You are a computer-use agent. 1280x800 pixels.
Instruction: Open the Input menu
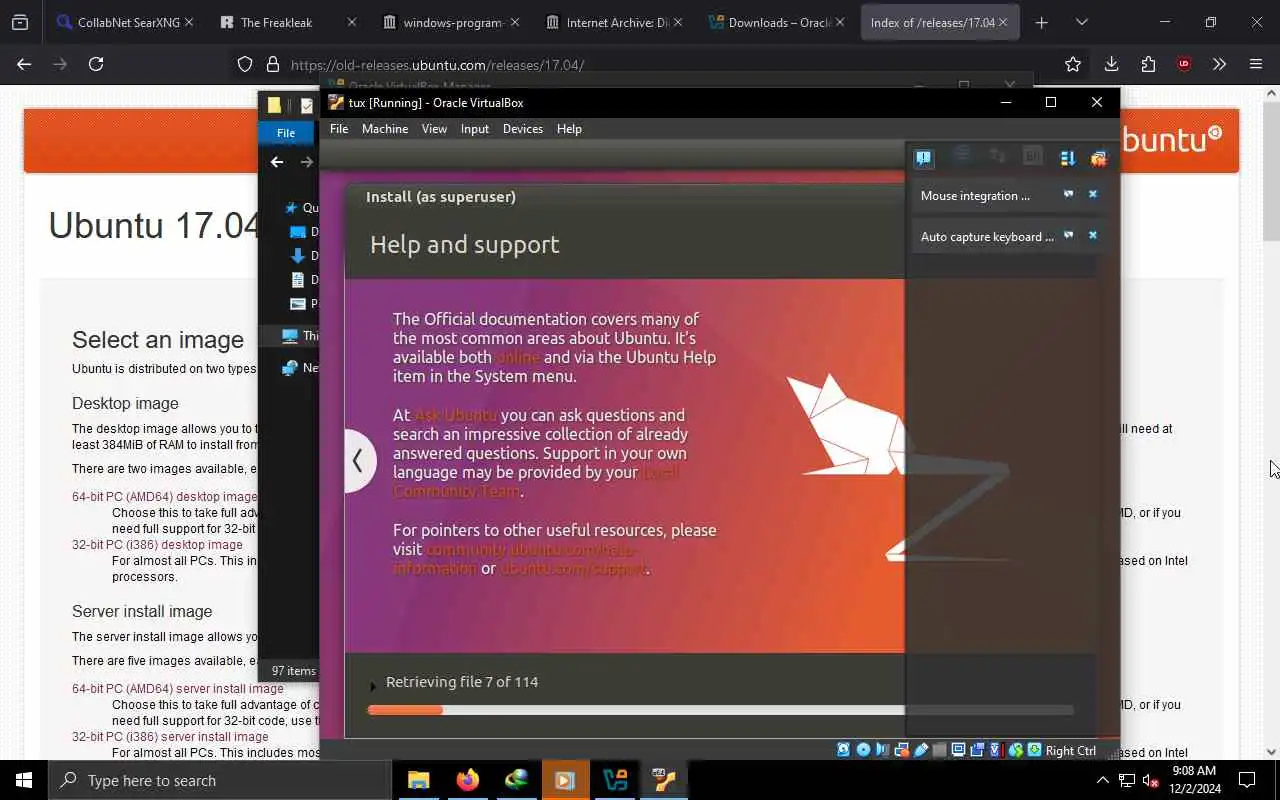(x=475, y=129)
